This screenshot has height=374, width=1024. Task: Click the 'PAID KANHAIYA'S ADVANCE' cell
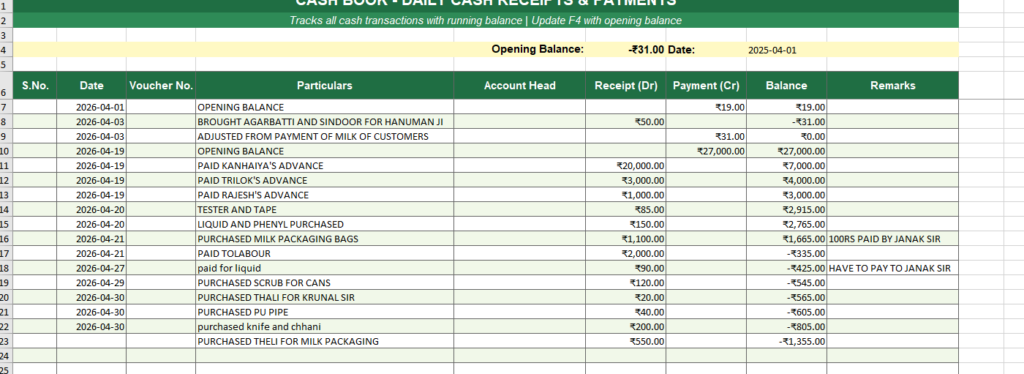[325, 166]
